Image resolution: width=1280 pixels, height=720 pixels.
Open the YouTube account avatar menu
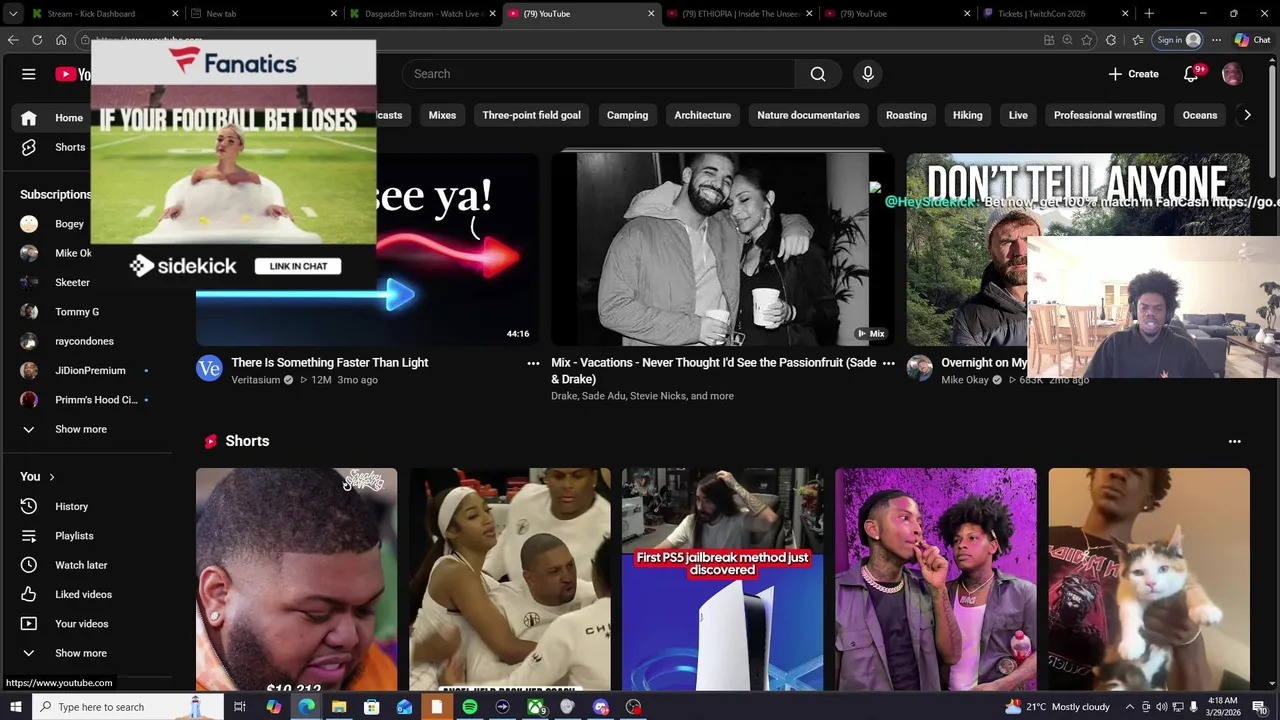(1232, 74)
